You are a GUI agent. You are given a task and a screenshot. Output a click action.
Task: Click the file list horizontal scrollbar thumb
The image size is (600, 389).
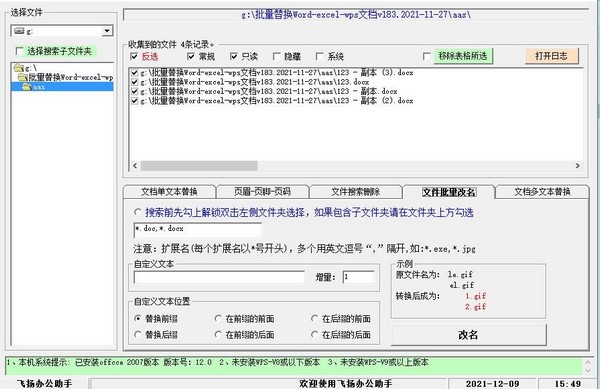pyautogui.click(x=199, y=166)
